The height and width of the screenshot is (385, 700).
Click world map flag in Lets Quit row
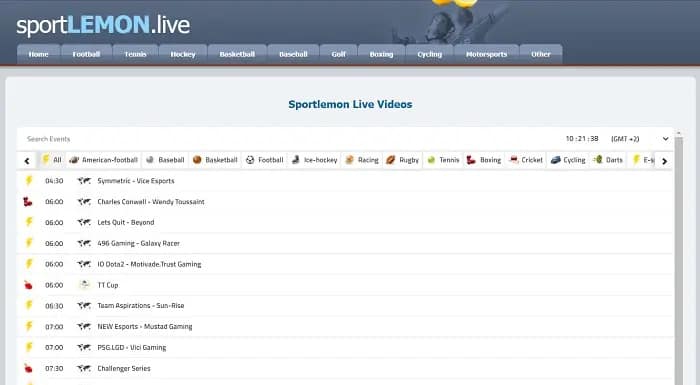coord(84,222)
